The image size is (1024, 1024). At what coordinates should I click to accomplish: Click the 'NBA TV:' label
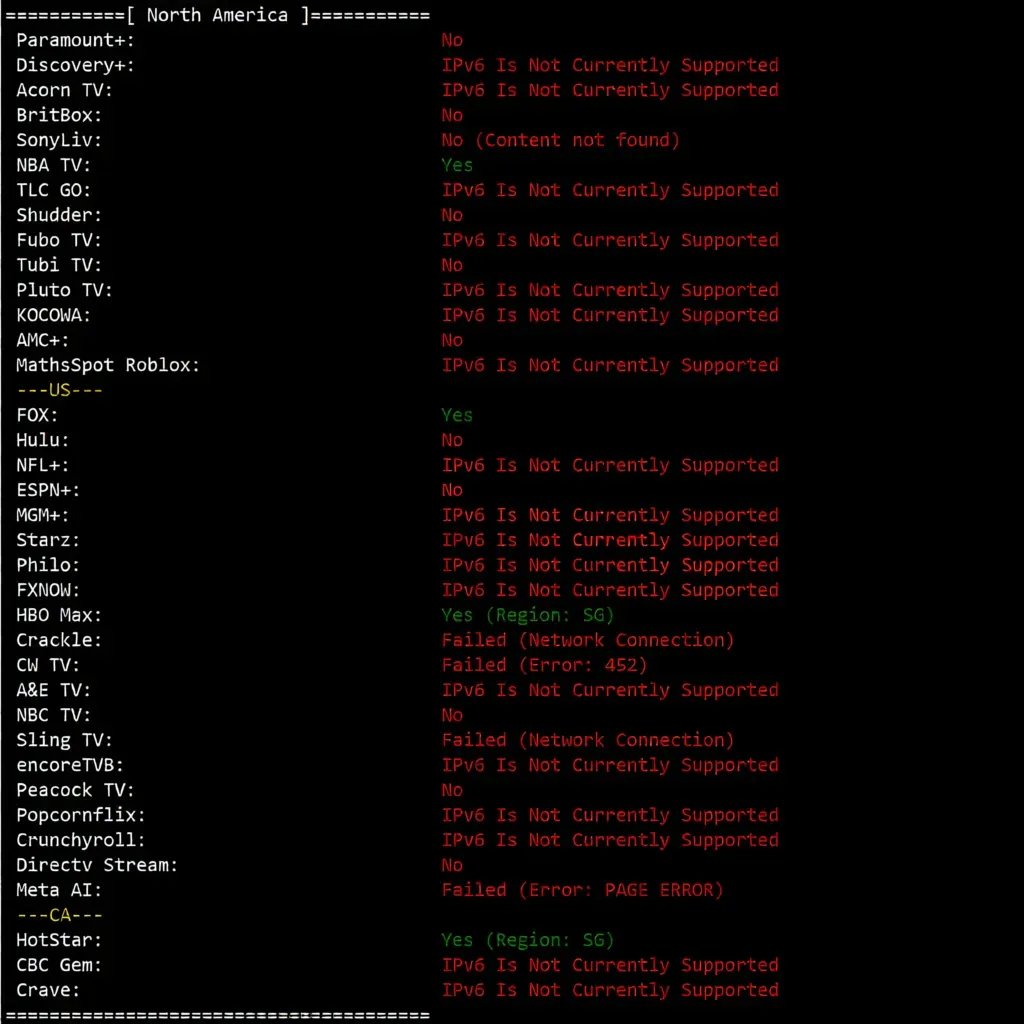click(54, 165)
